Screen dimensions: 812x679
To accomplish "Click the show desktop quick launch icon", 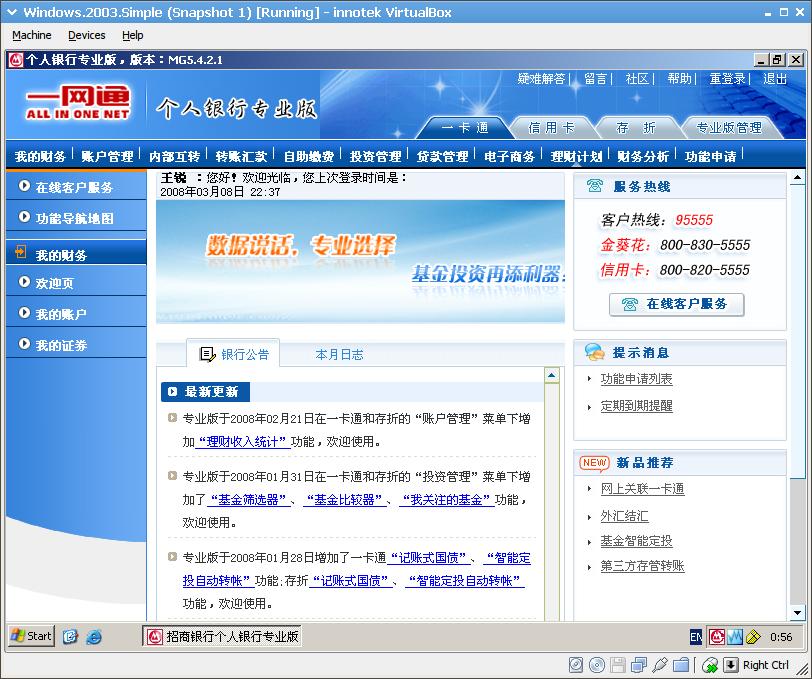I will [70, 636].
